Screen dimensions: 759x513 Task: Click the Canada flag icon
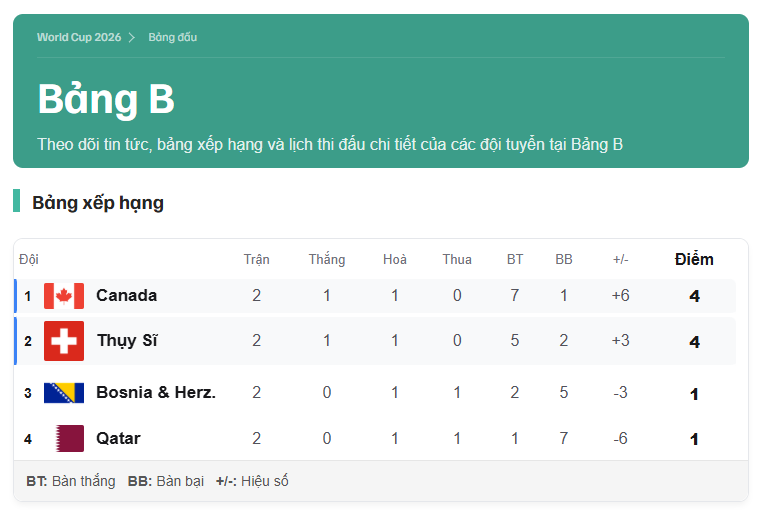[x=64, y=296]
